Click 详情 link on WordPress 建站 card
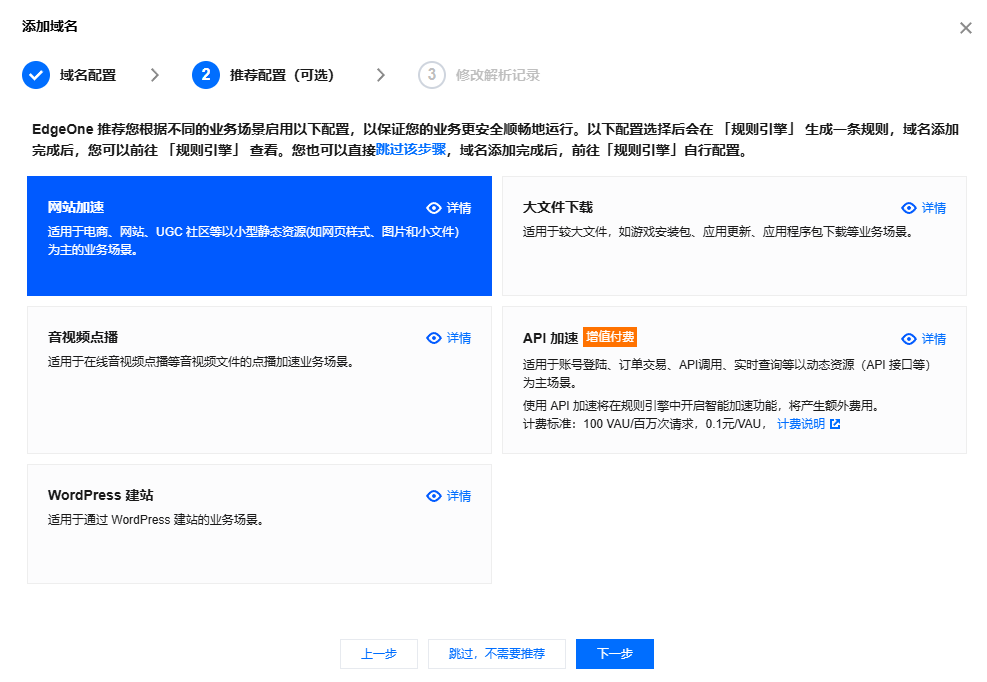 [459, 496]
